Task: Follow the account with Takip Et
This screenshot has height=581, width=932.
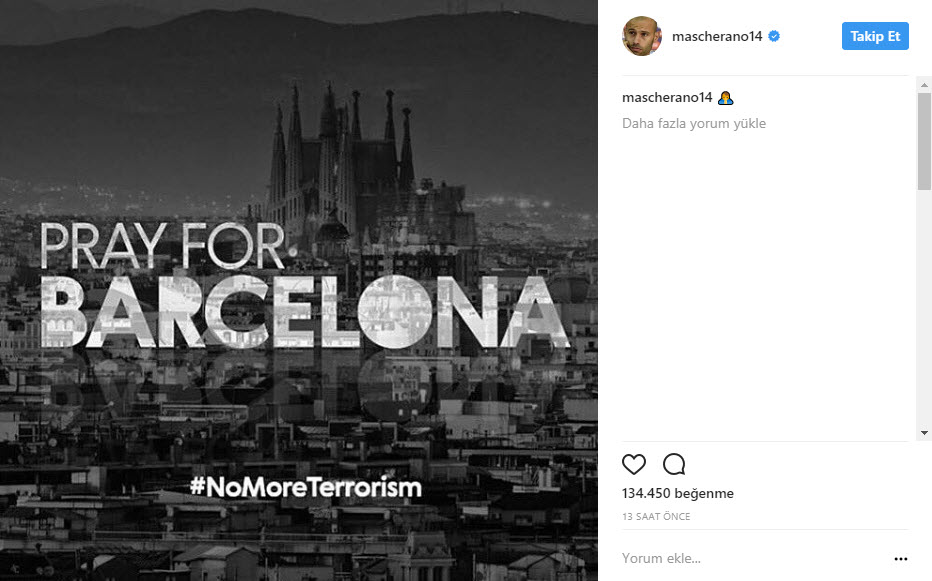Action: (875, 36)
